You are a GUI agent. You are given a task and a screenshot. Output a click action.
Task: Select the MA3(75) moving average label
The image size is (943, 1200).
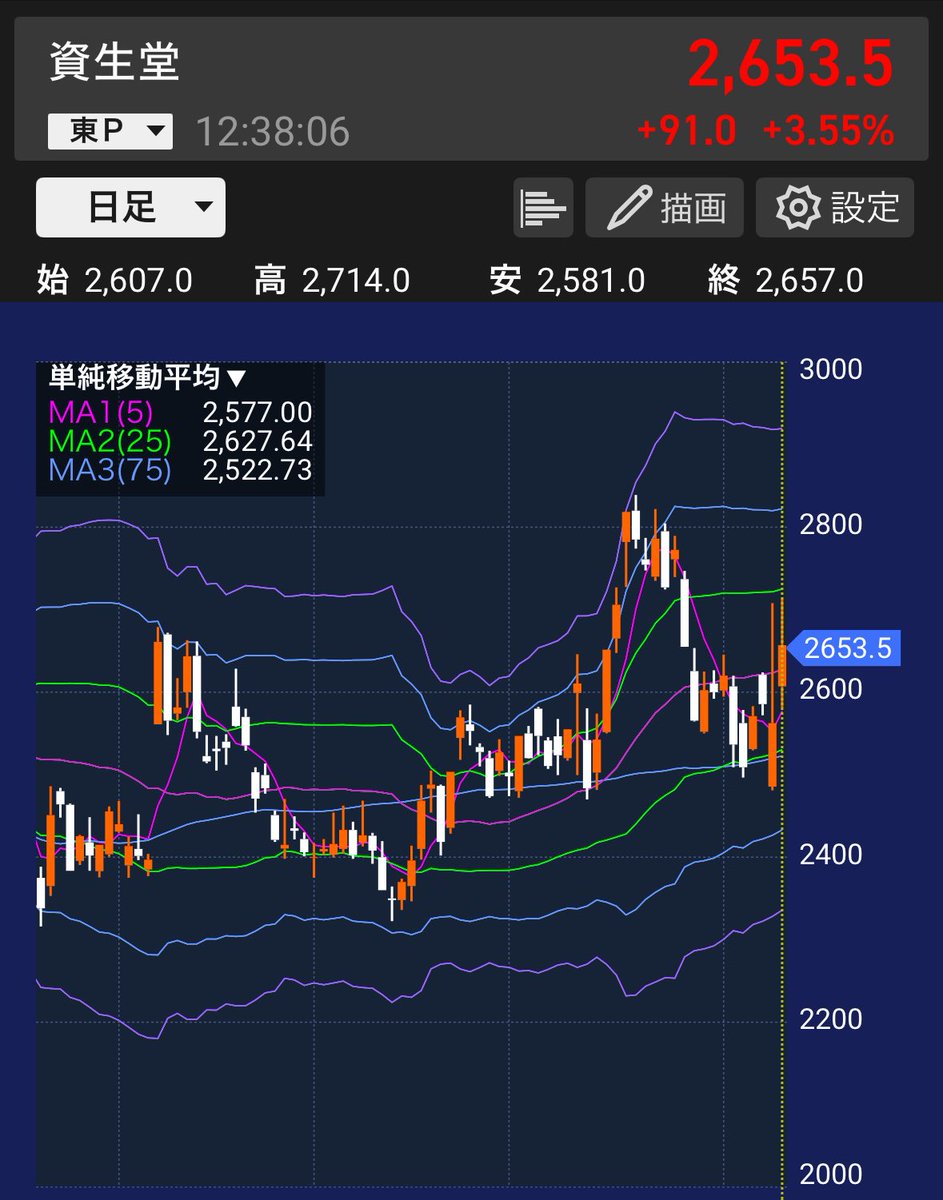tap(109, 470)
